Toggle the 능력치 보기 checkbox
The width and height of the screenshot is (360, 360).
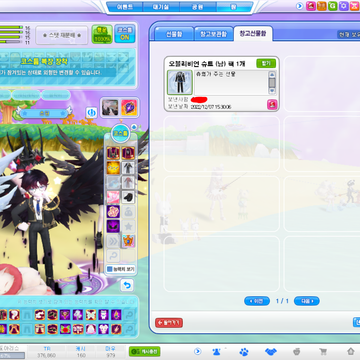[x=109, y=268]
